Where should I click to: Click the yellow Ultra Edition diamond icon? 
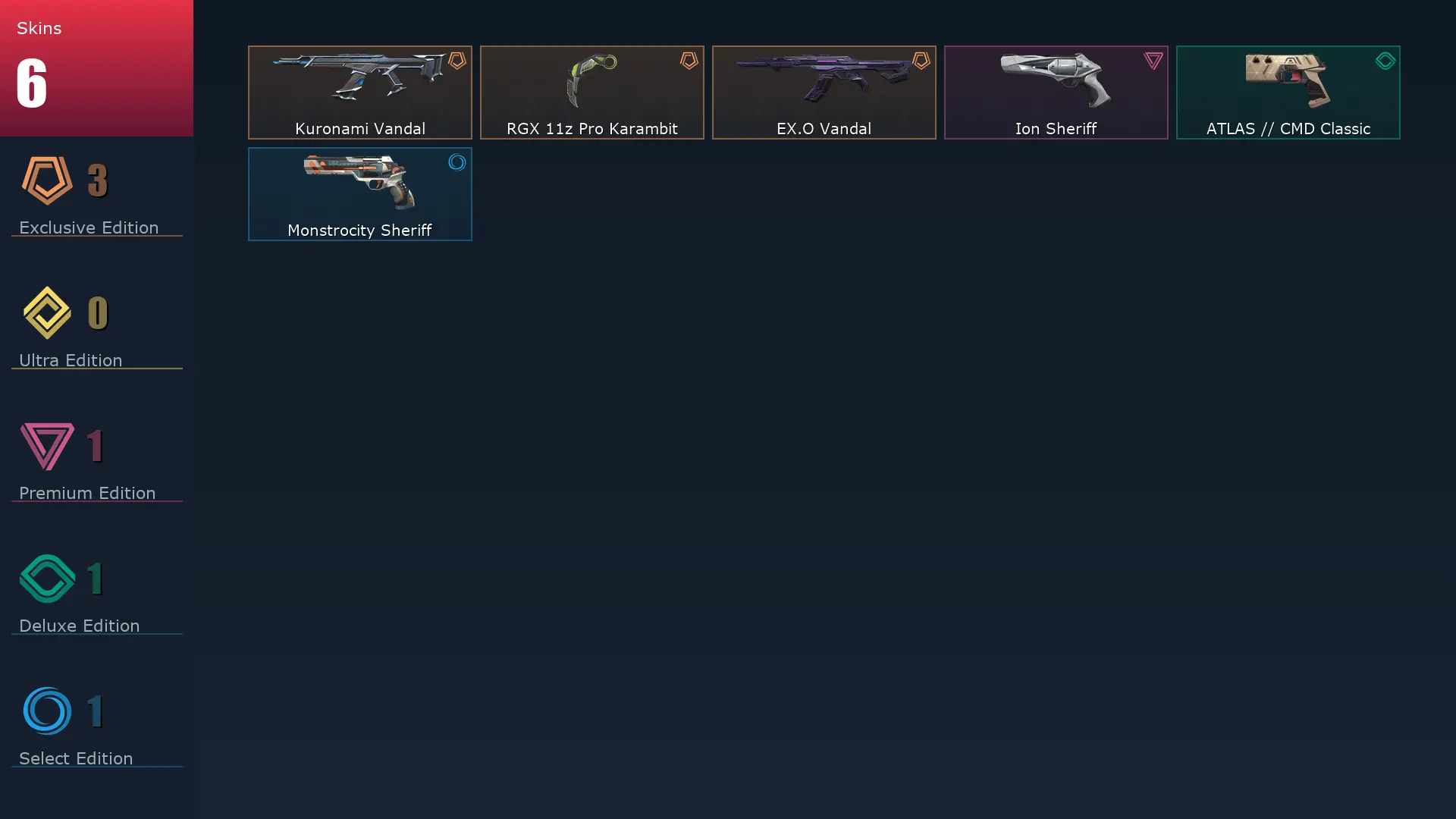[x=47, y=312]
